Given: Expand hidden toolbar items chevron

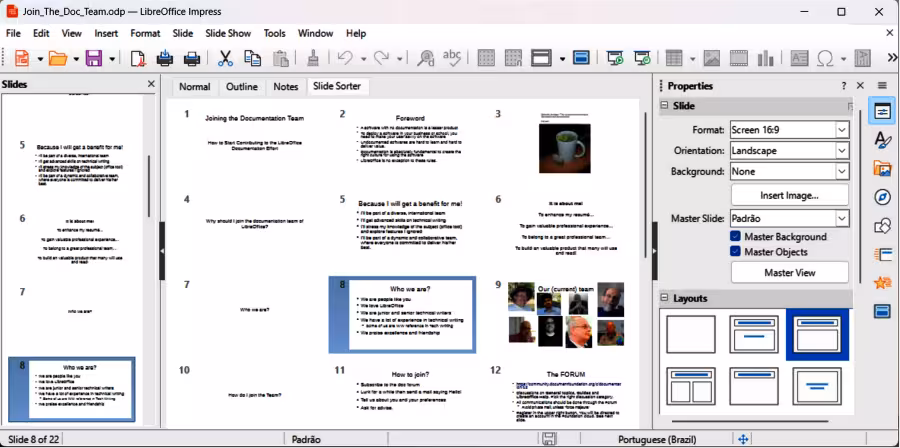Looking at the screenshot, I should click(x=892, y=57).
